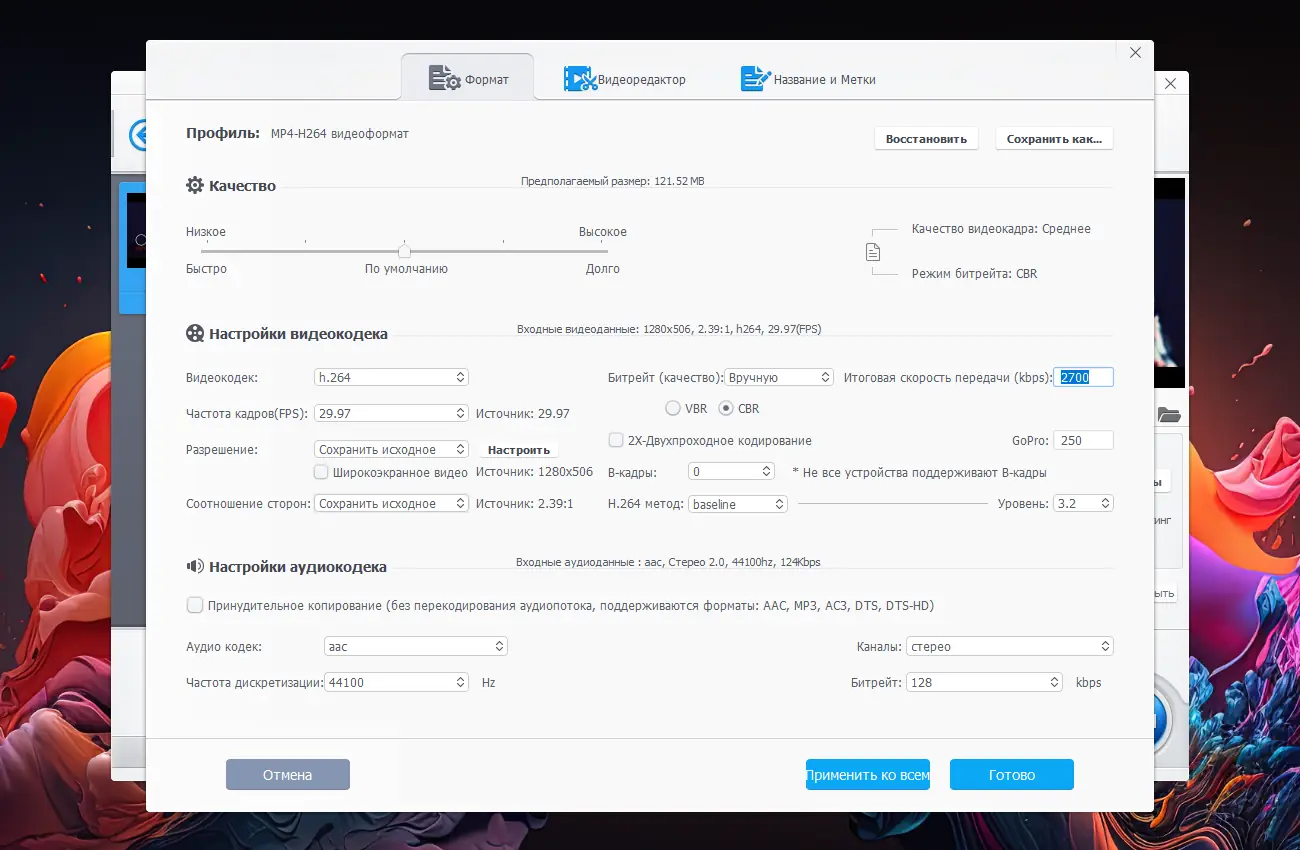The image size is (1300, 850).
Task: Click the Сохранить как... button
Action: point(1054,139)
